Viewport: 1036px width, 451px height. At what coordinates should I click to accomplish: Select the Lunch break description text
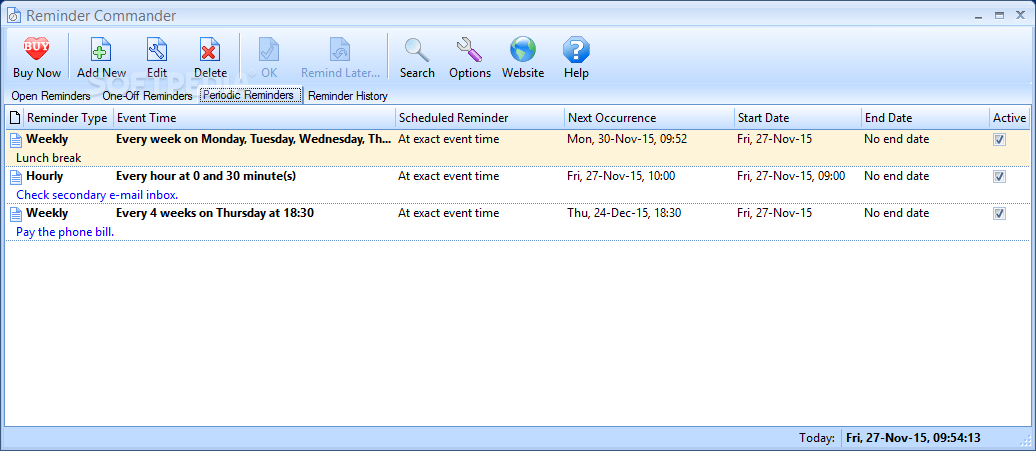tap(49, 158)
